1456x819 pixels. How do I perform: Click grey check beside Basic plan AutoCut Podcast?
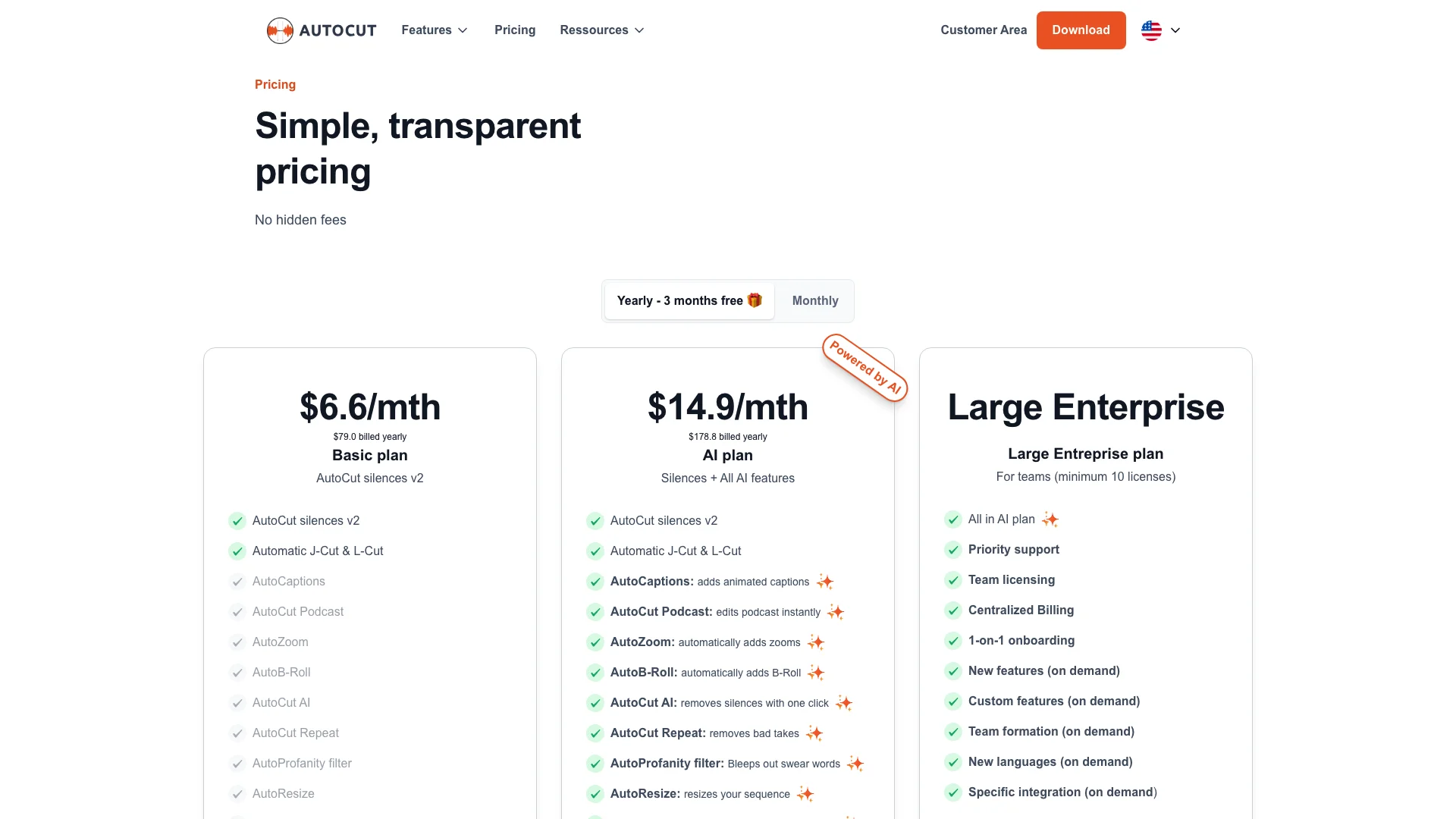point(237,612)
